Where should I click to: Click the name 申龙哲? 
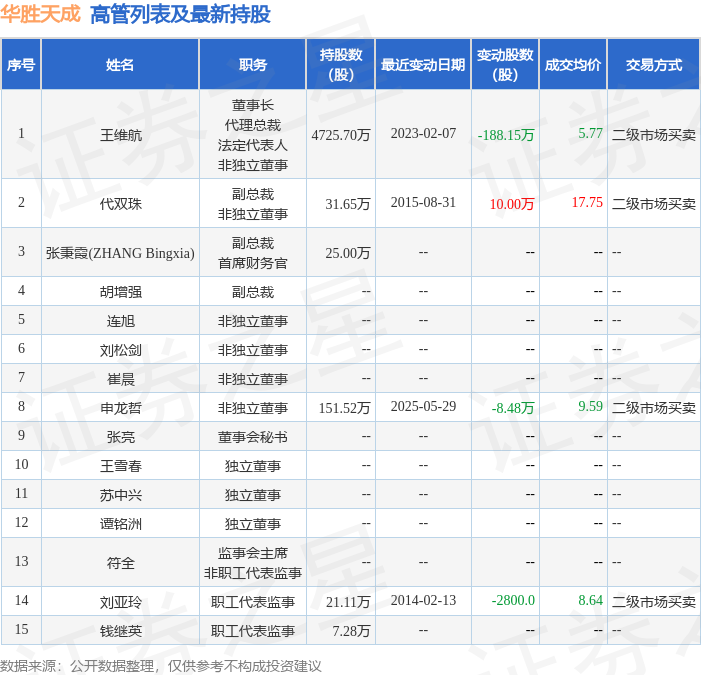(x=121, y=408)
